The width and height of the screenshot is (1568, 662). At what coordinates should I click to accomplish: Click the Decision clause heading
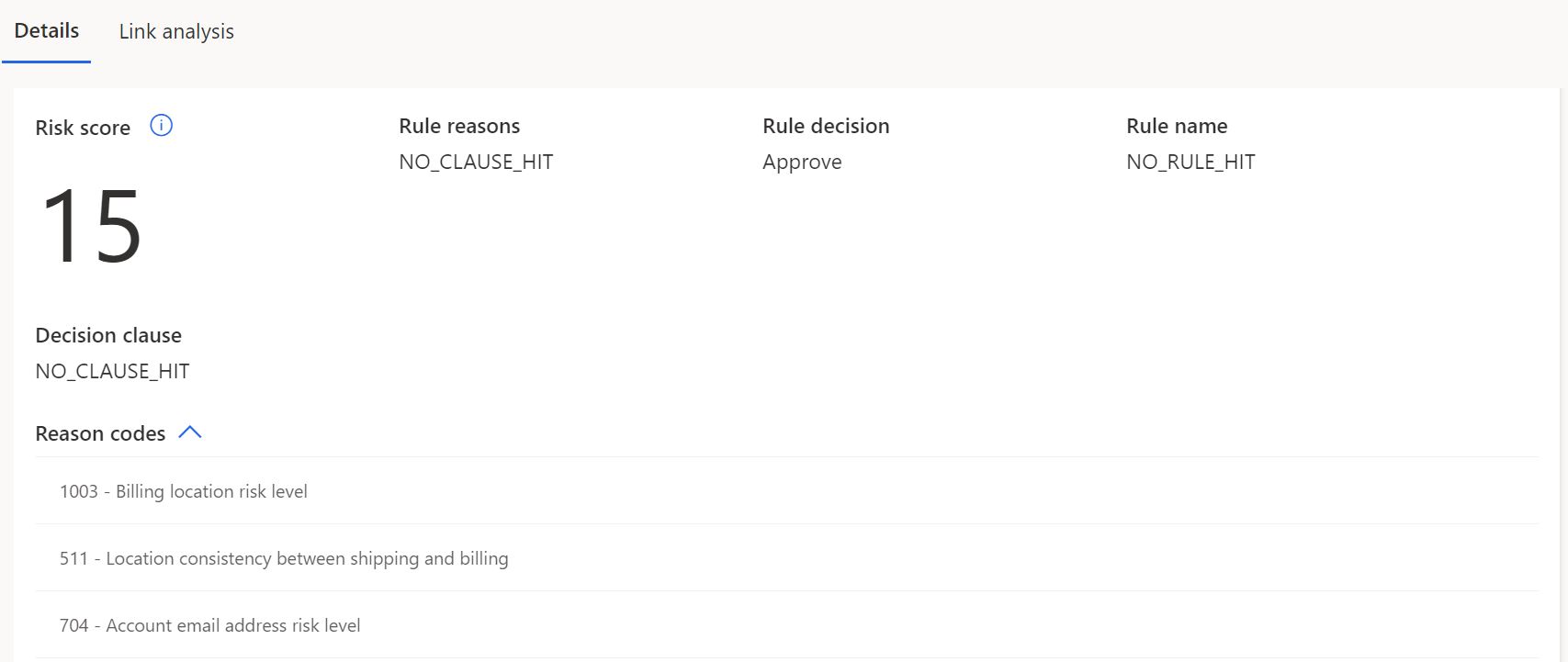coord(108,335)
